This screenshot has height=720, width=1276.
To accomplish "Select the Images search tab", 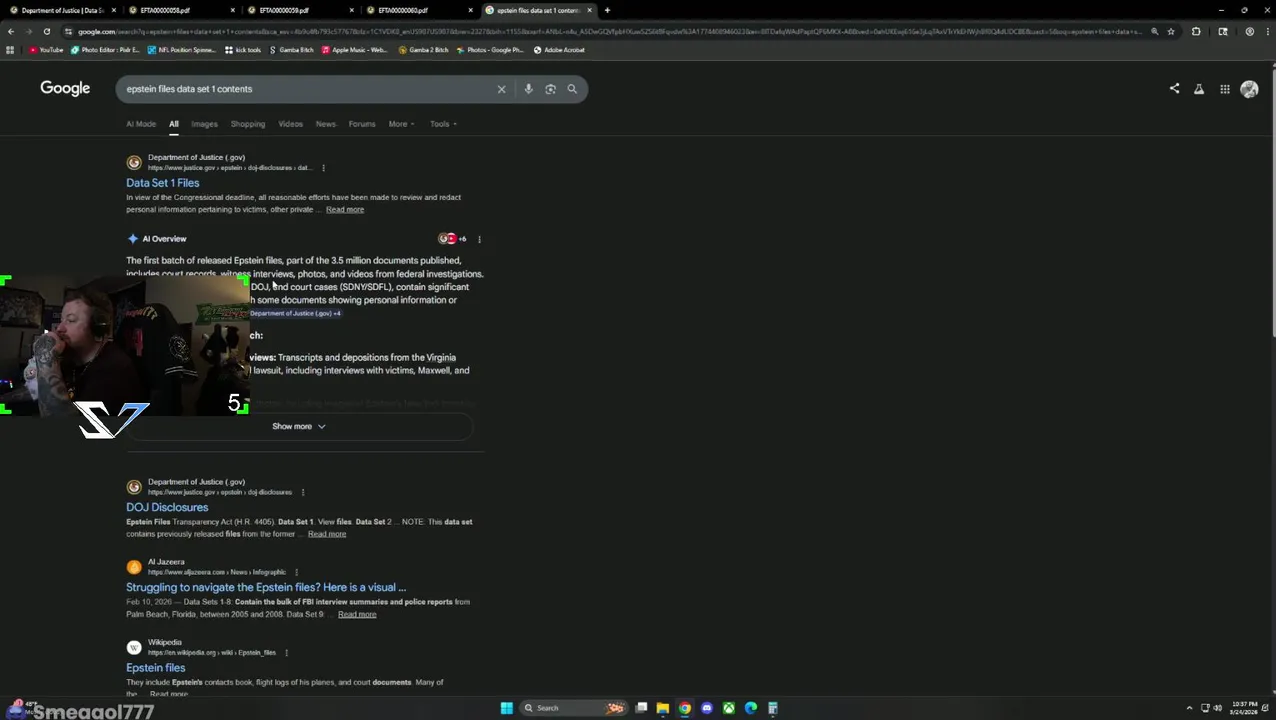I will pos(204,124).
